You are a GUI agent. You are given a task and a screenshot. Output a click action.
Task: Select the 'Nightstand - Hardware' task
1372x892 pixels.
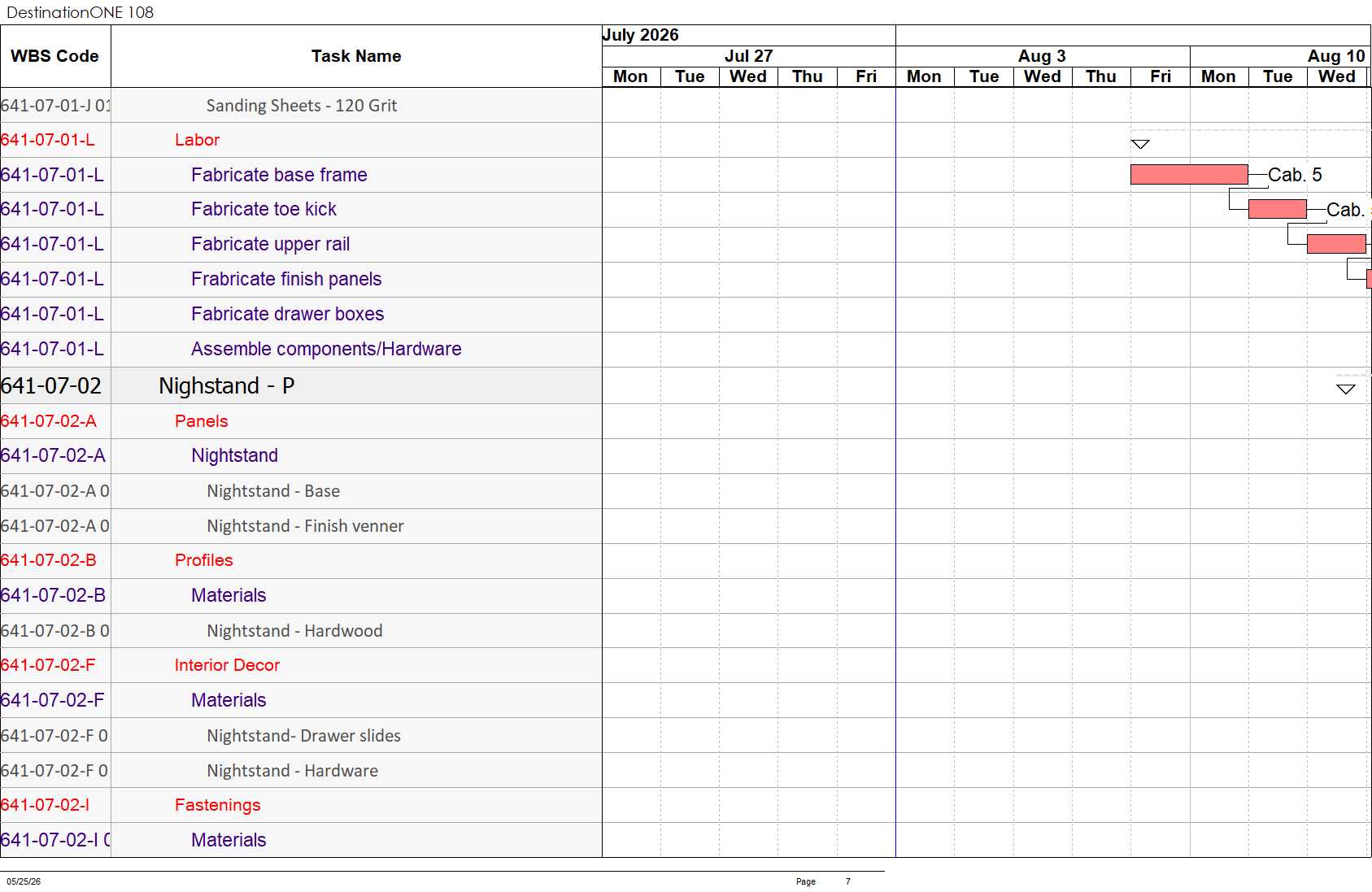(x=292, y=771)
